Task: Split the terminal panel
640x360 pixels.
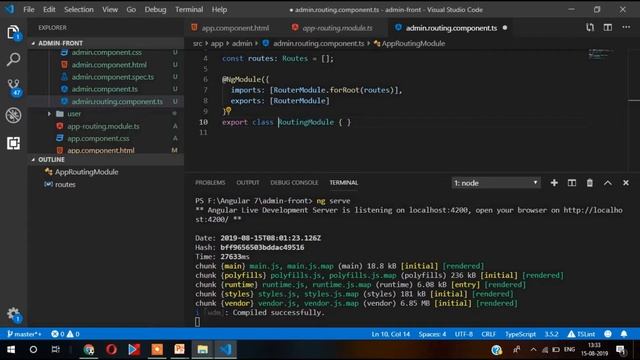Action: [x=572, y=183]
